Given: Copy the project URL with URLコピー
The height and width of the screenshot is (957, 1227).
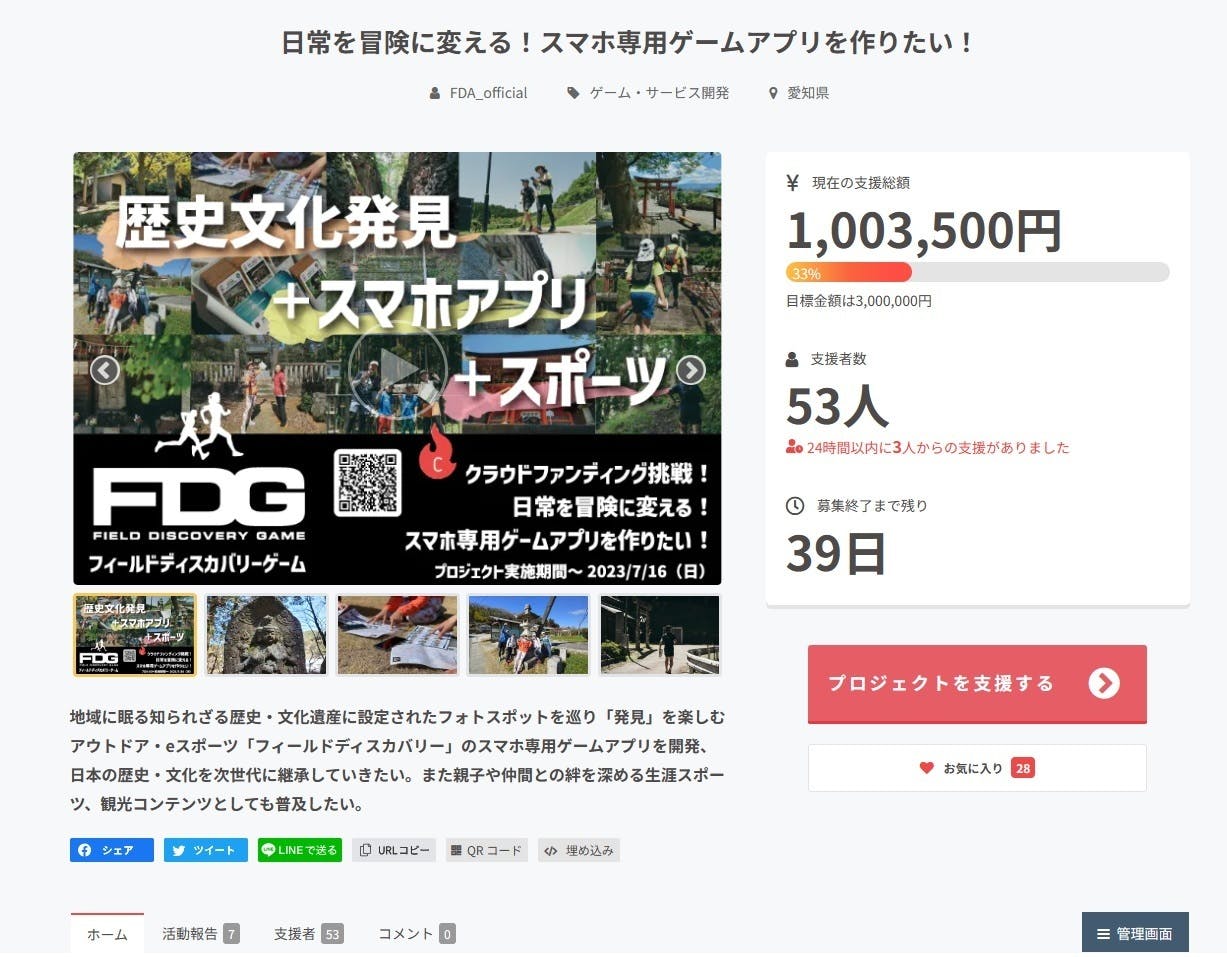Looking at the screenshot, I should coord(394,850).
